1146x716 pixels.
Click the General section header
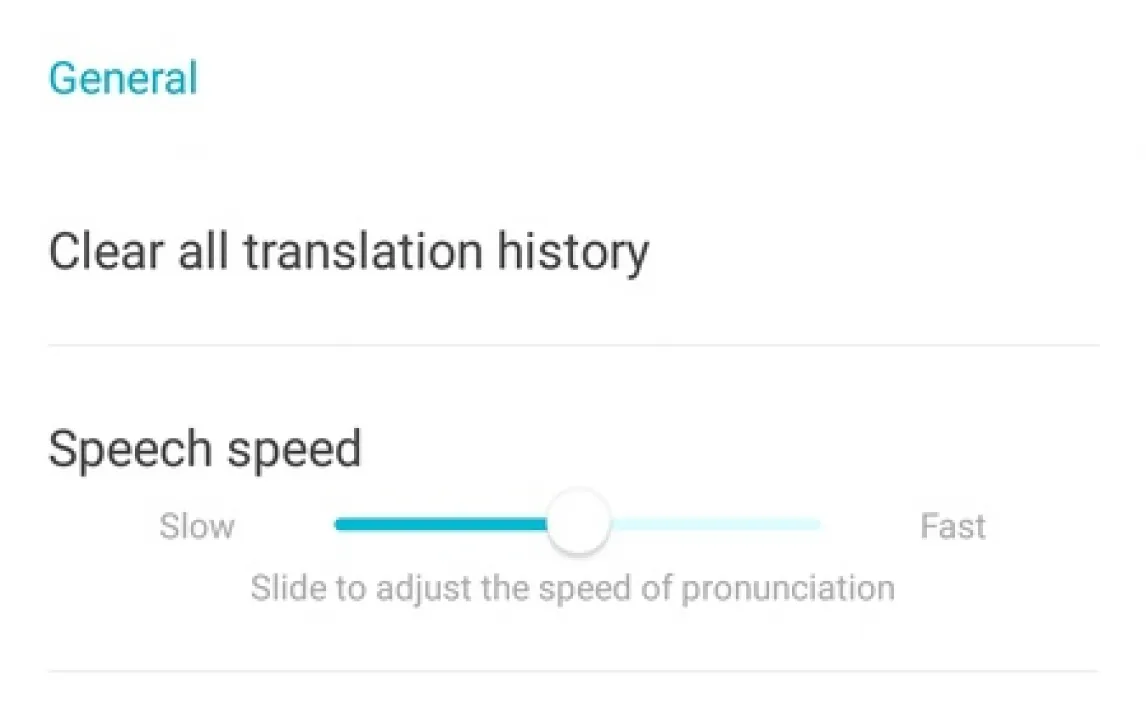(123, 79)
